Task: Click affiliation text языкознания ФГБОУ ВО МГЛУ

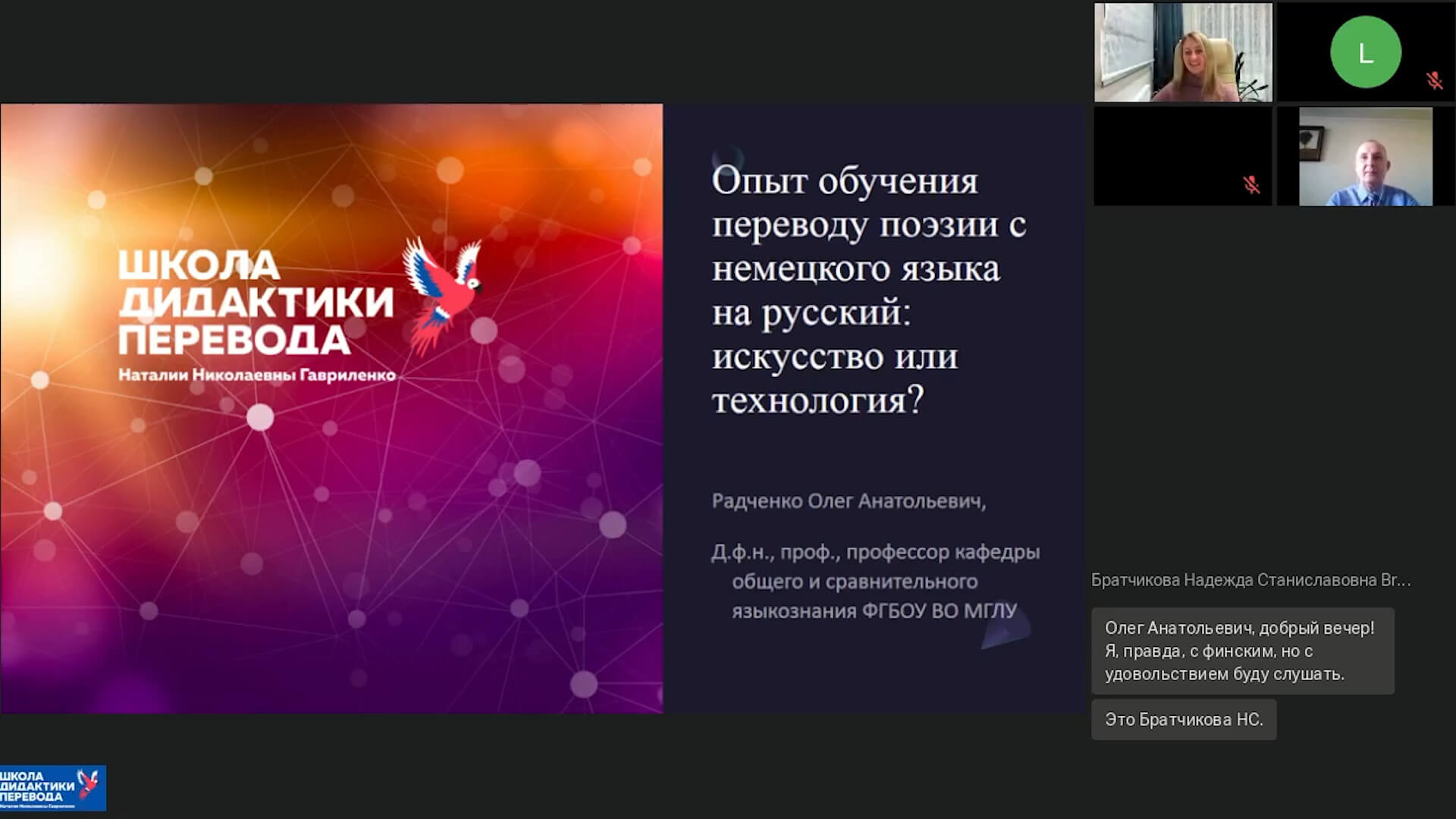Action: 874,611
